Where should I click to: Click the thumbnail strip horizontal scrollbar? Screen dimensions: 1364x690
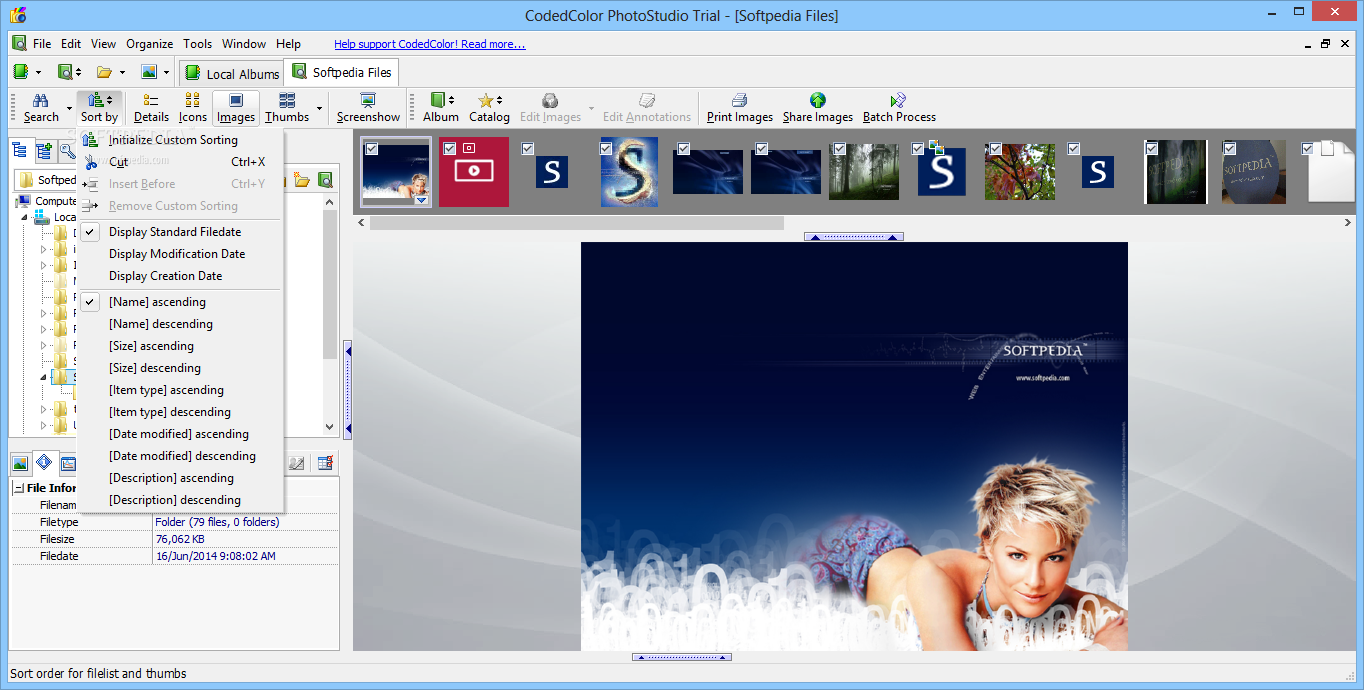(x=577, y=223)
